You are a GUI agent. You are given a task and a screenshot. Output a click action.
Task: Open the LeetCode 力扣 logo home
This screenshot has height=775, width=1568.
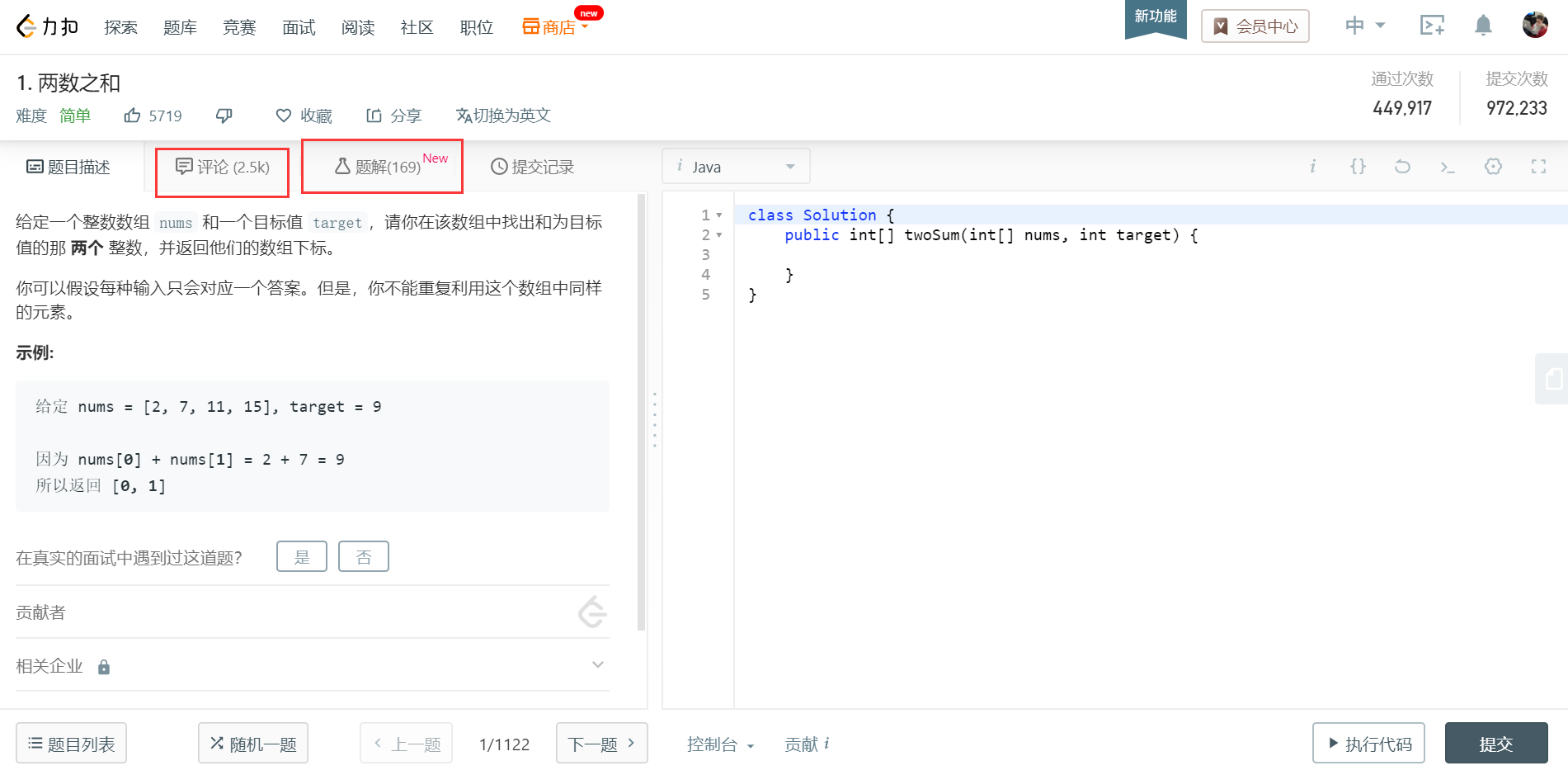pyautogui.click(x=47, y=26)
